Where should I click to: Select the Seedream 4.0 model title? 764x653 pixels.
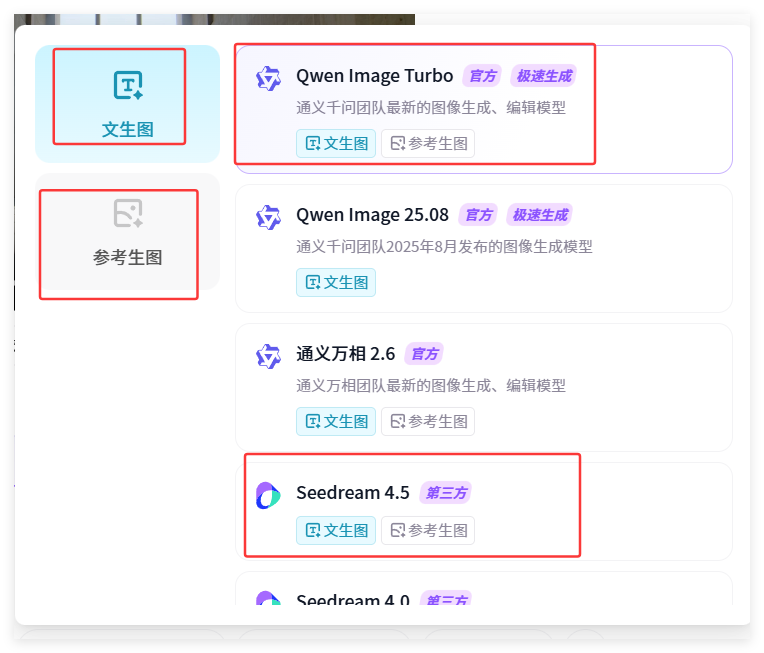point(353,599)
